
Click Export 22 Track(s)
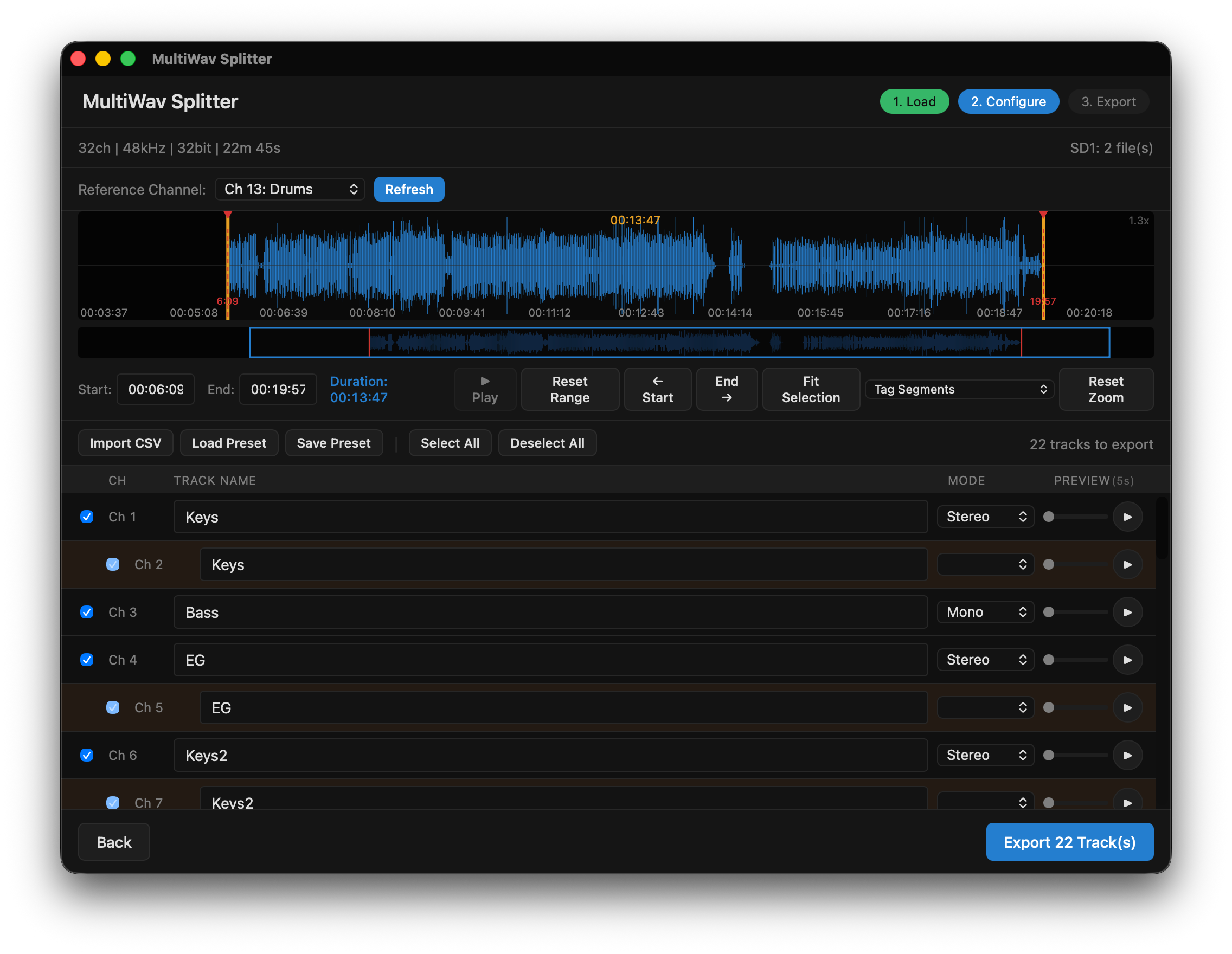tap(1069, 842)
